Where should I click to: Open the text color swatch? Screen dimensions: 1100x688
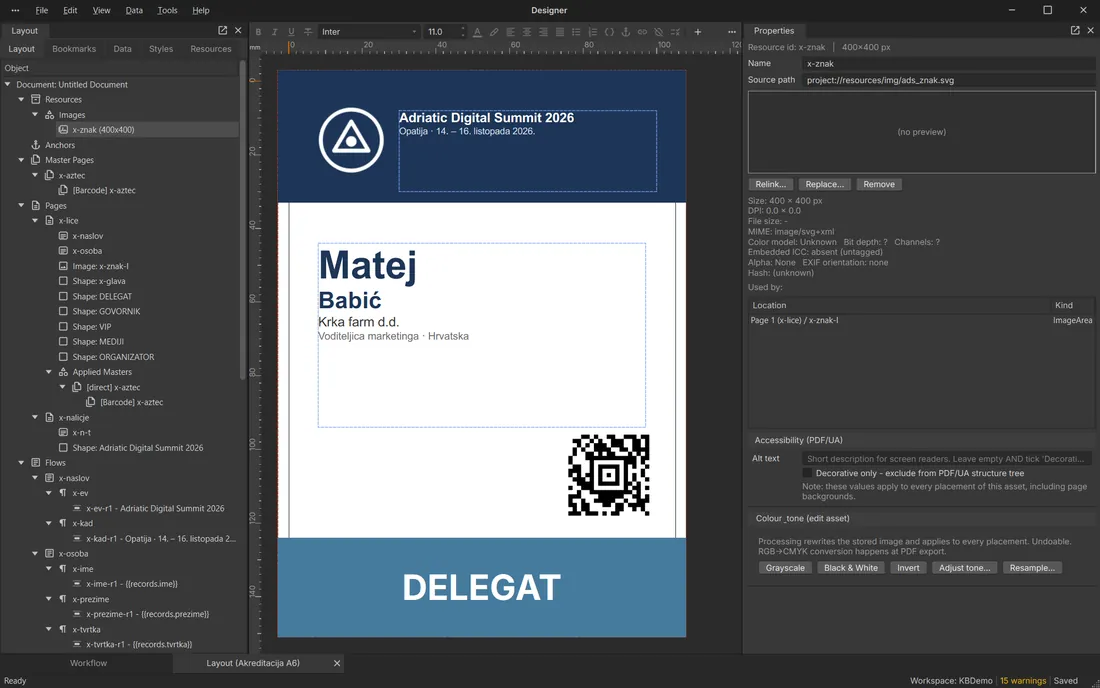pyautogui.click(x=477, y=32)
